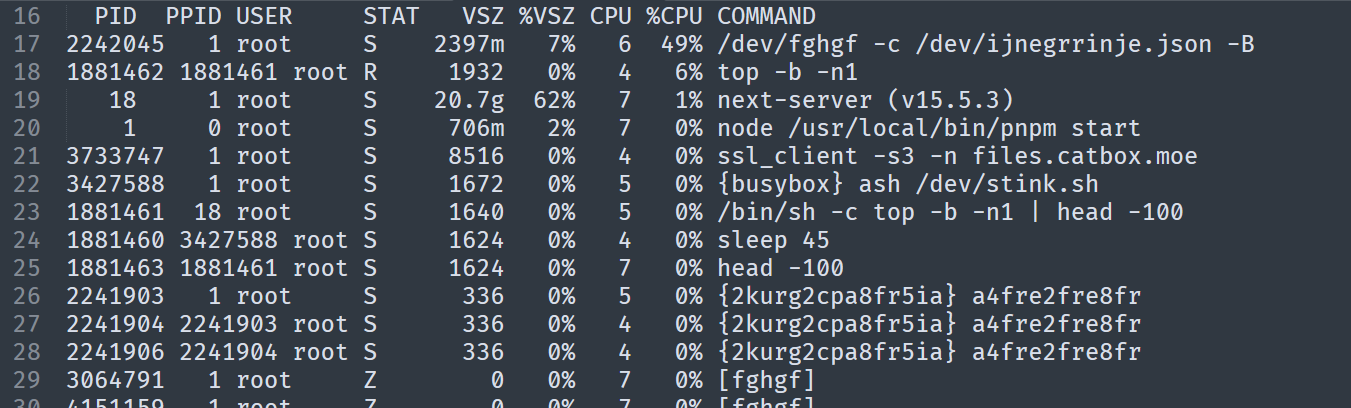1351x408 pixels.
Task: Place cursor on the %CPU header
Action: pos(674,17)
